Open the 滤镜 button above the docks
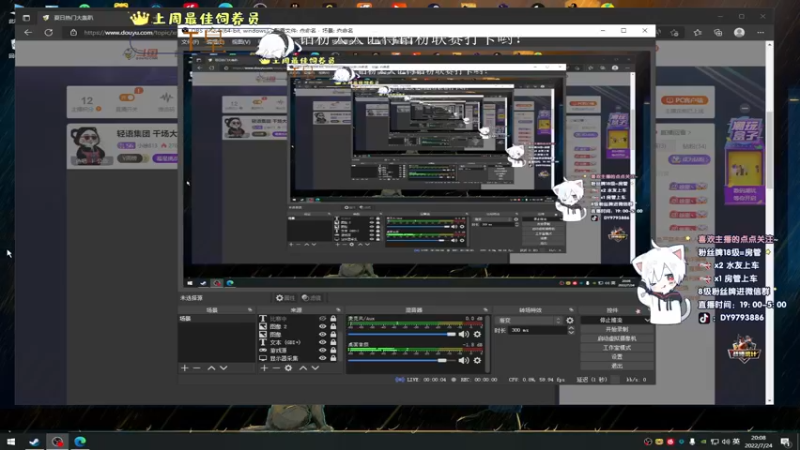800x450 pixels. (x=311, y=298)
